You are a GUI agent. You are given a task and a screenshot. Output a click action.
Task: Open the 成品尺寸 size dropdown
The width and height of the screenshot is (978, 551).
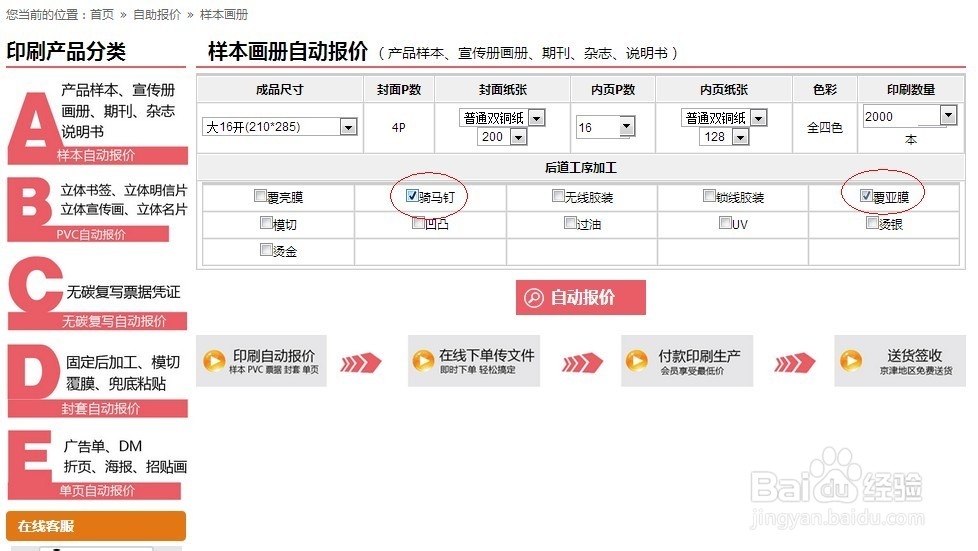coord(279,127)
